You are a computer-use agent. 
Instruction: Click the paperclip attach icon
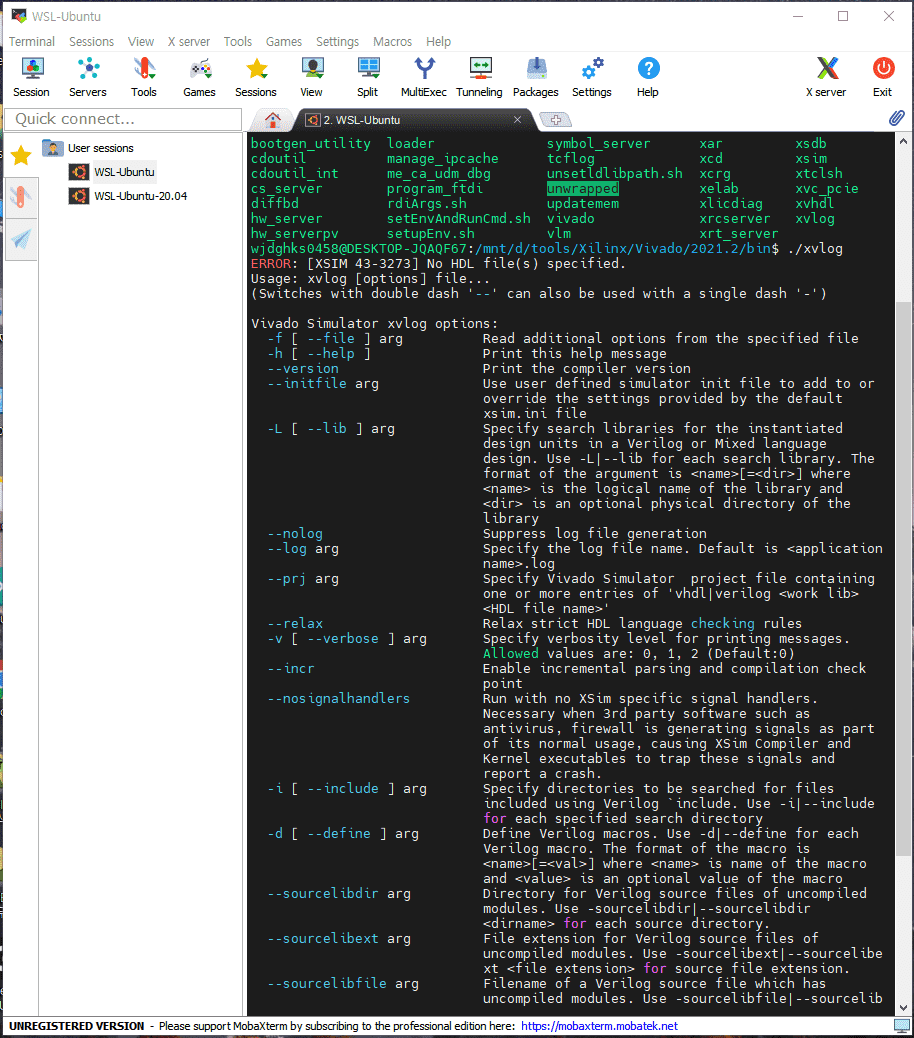click(896, 118)
